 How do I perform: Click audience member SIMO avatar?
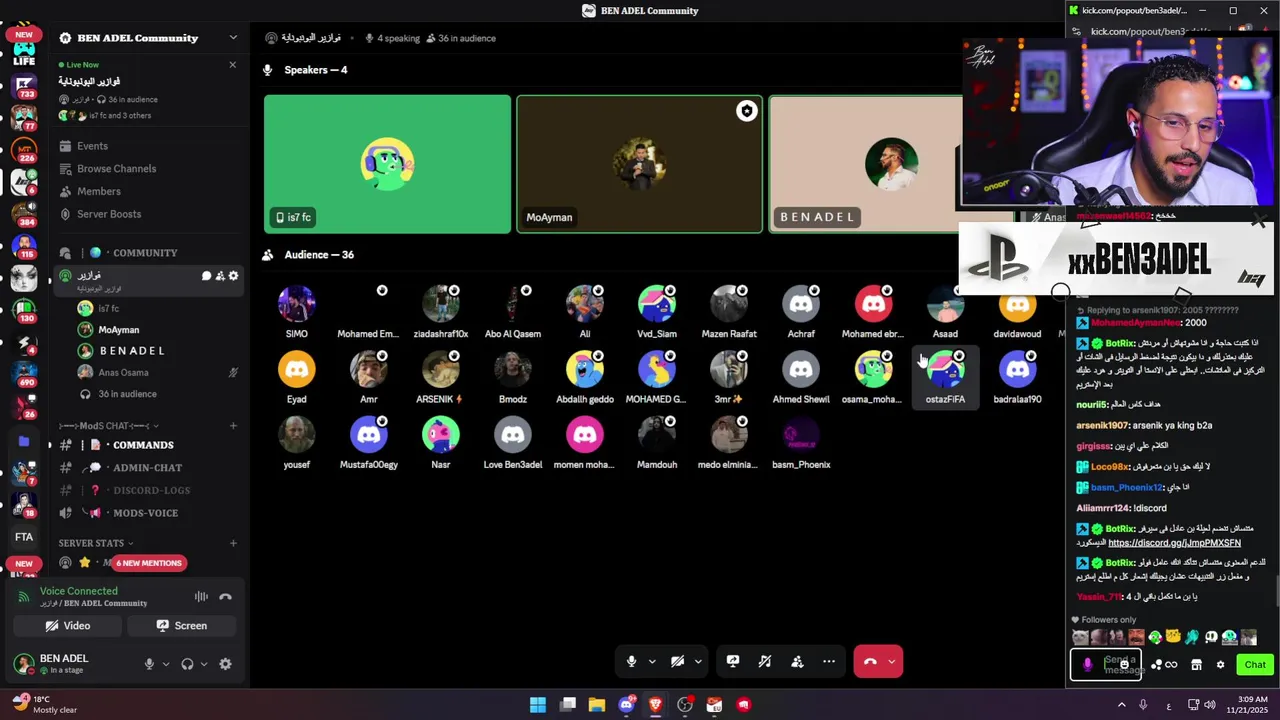pyautogui.click(x=297, y=304)
